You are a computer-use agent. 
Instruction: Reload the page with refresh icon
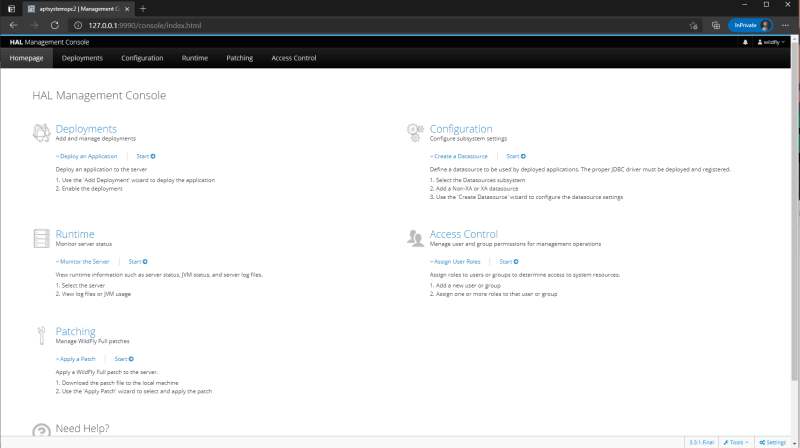point(55,25)
